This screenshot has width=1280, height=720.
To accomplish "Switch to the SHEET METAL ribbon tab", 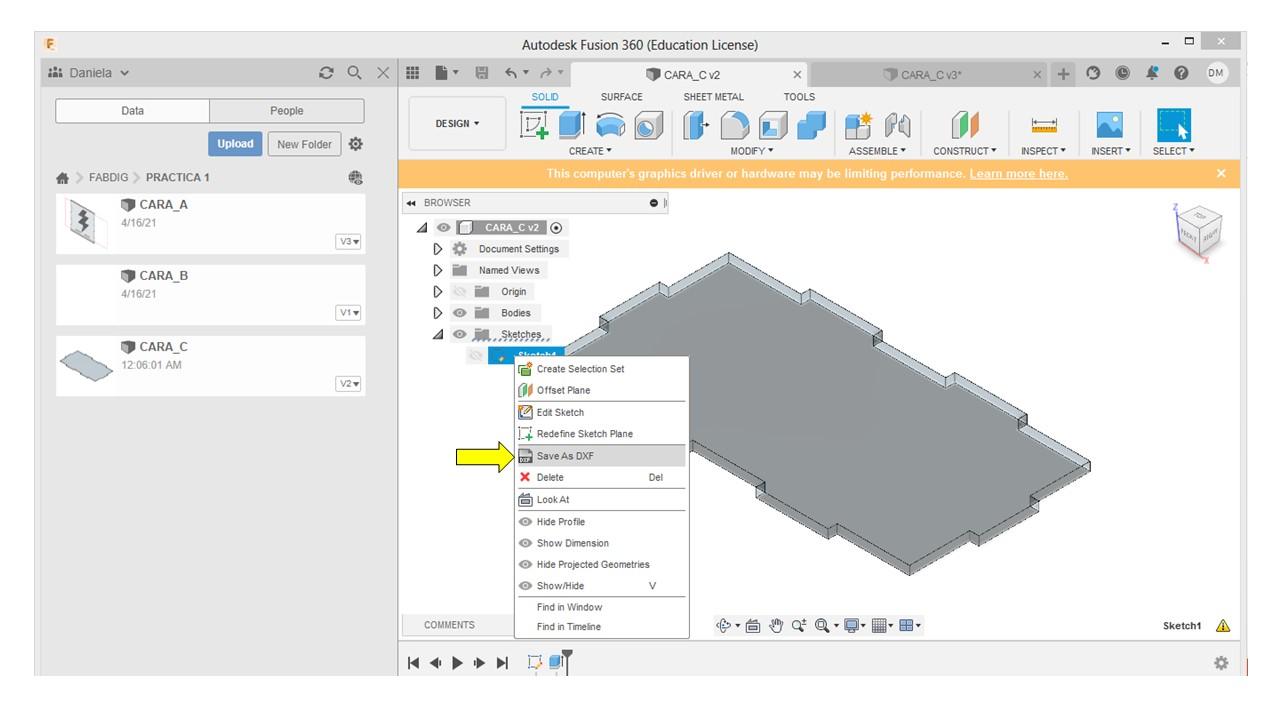I will (x=714, y=97).
